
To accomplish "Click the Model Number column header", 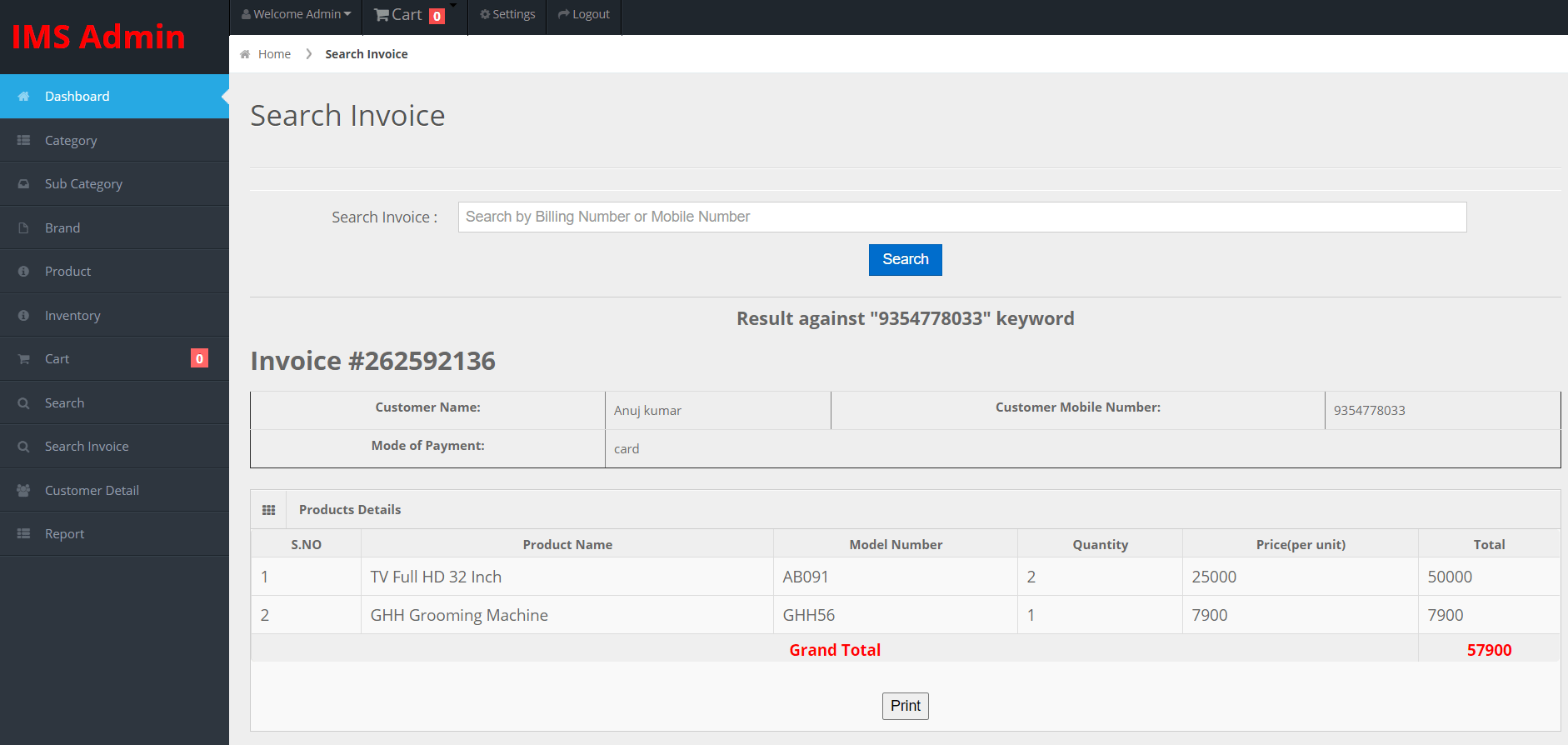I will click(x=896, y=545).
